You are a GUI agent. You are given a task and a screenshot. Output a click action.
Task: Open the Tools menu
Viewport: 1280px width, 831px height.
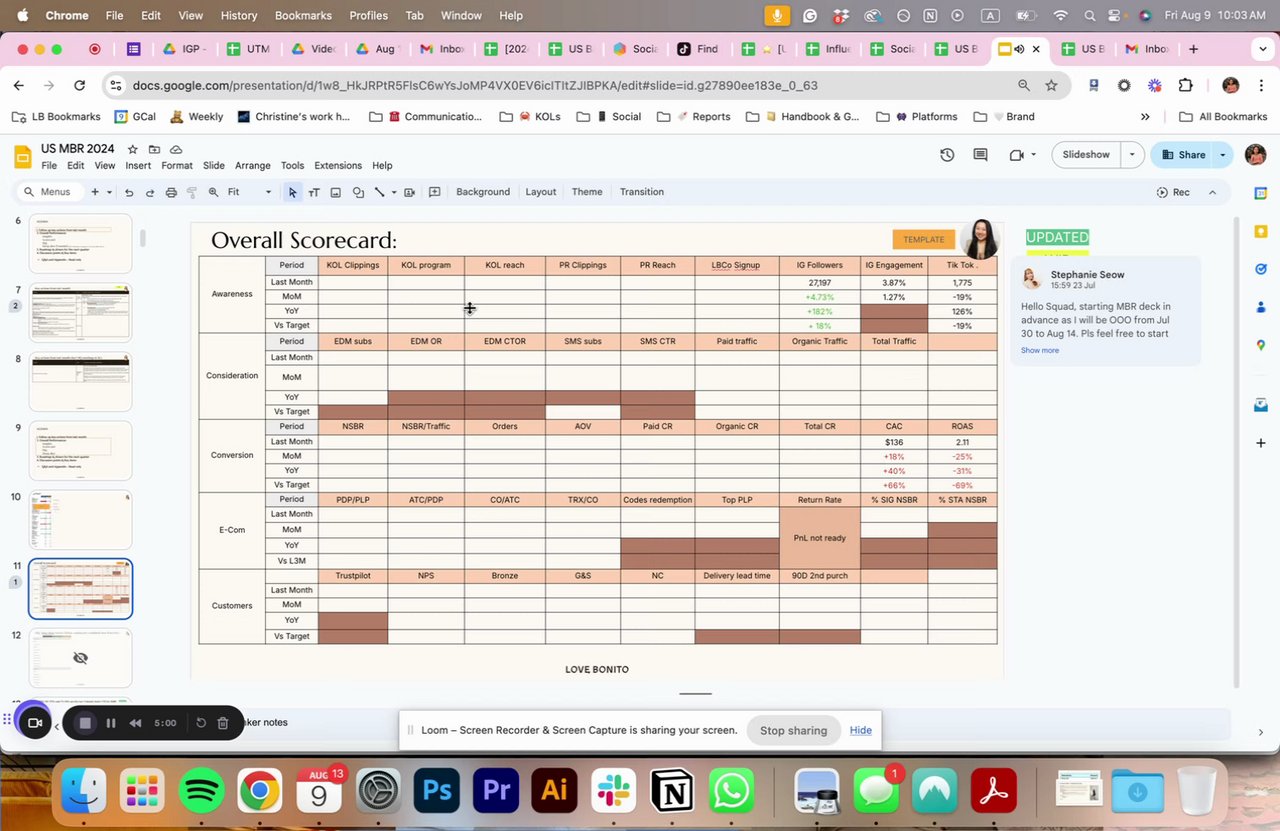[292, 166]
